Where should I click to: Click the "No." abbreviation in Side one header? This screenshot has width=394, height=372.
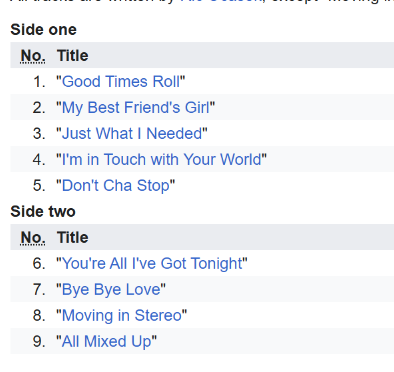[33, 56]
